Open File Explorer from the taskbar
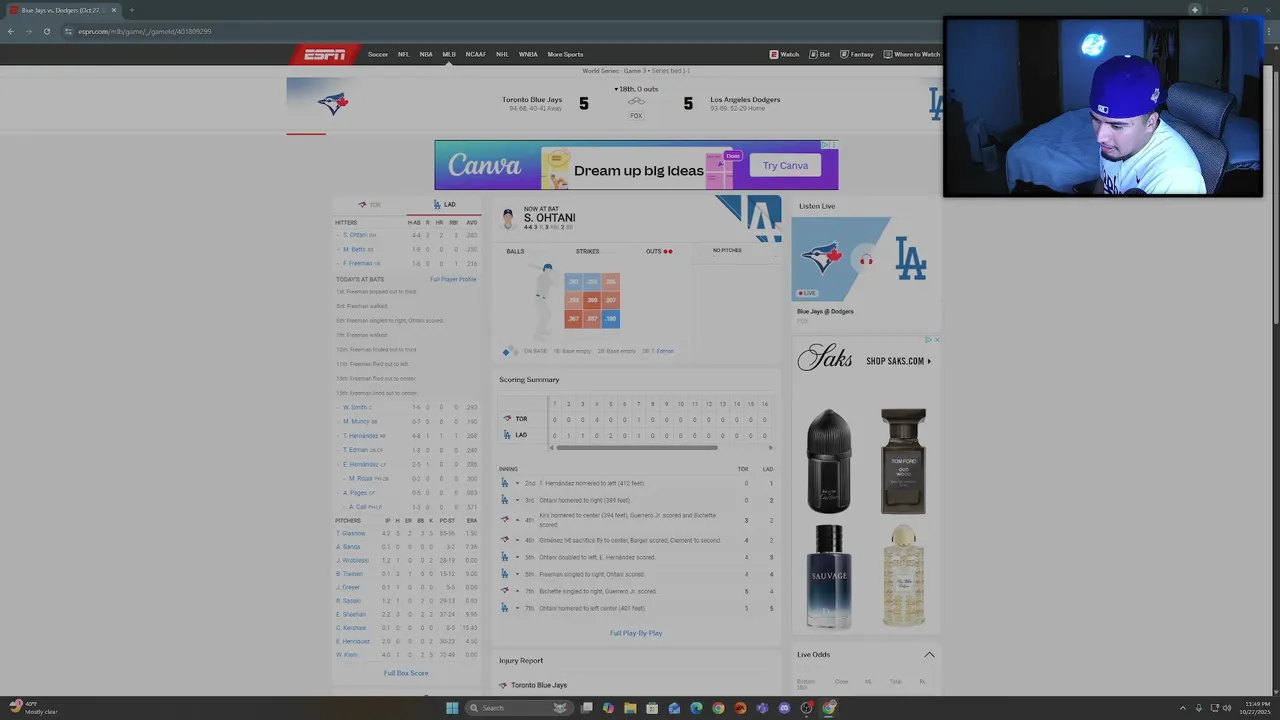This screenshot has height=720, width=1280. point(630,708)
